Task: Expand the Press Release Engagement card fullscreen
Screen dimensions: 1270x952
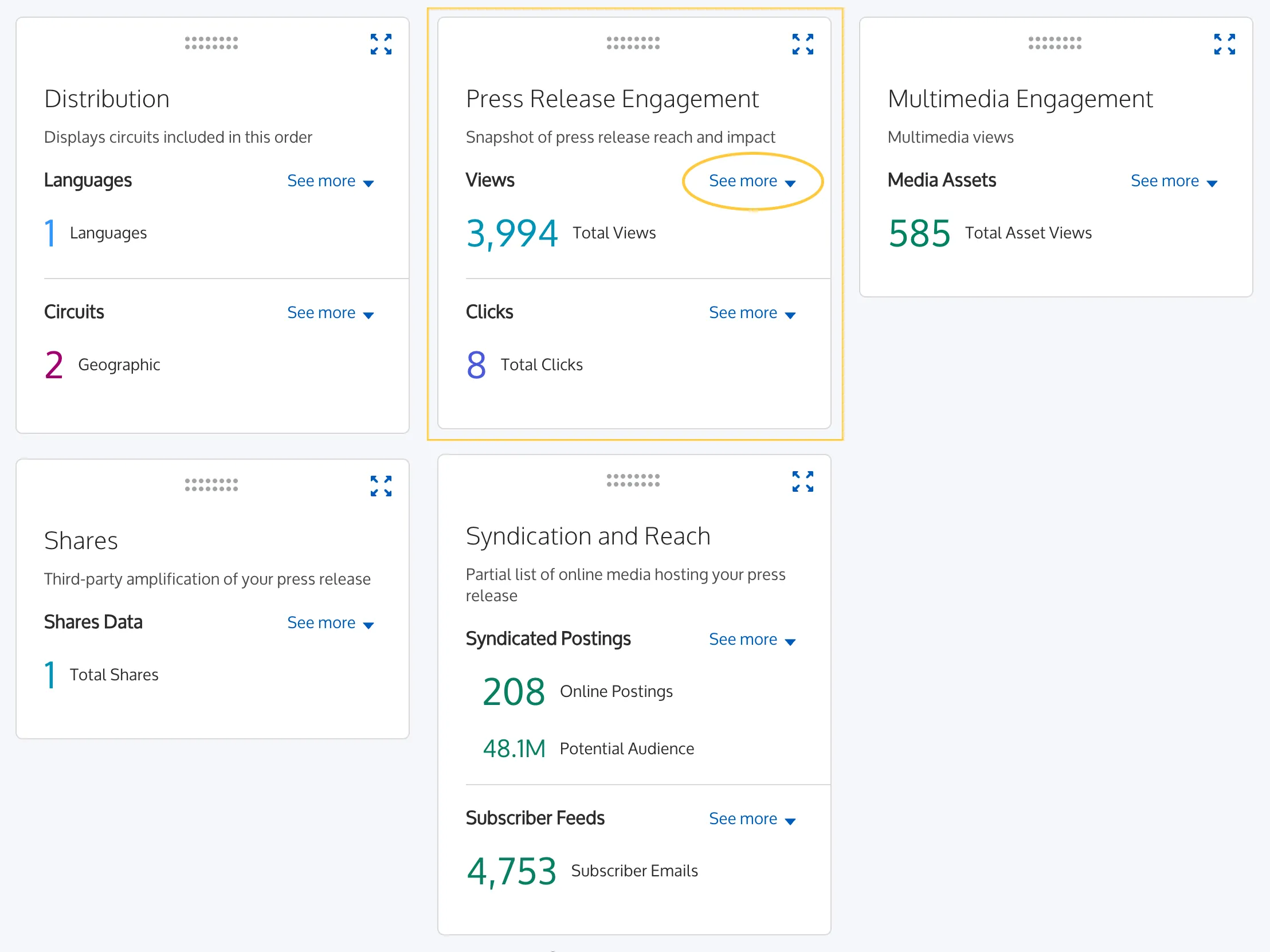Action: click(803, 44)
